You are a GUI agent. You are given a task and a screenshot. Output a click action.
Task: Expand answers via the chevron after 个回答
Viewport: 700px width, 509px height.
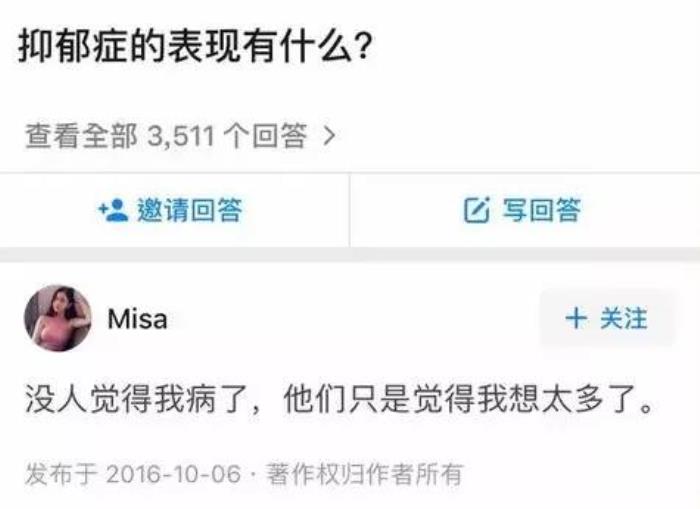point(329,136)
